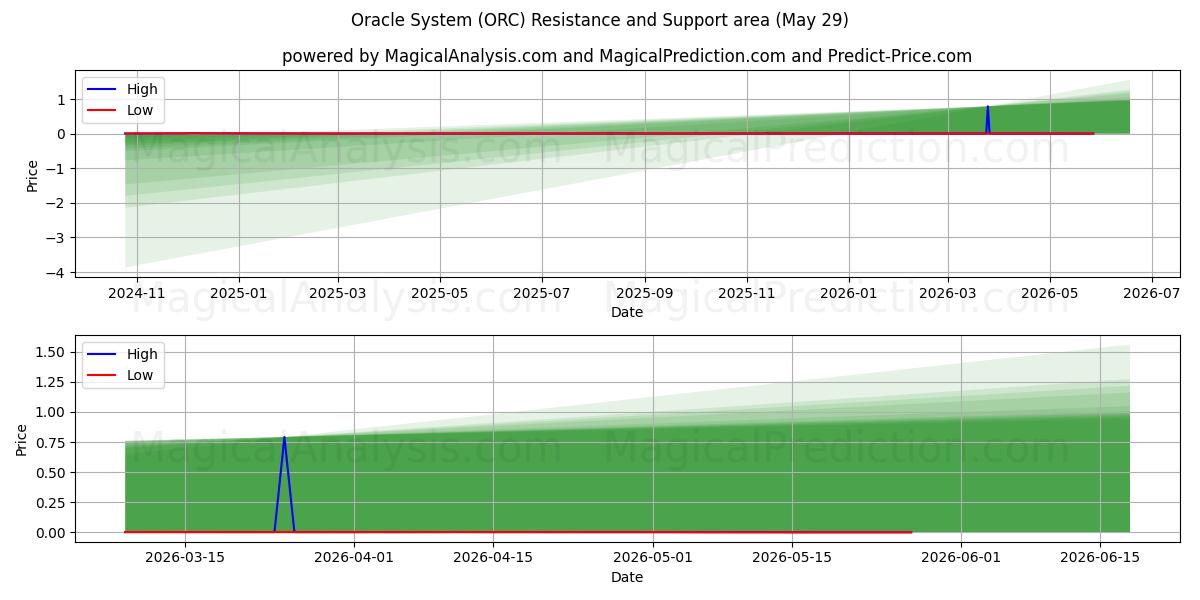Click the '−2' y-axis label in the top chart

pyautogui.click(x=57, y=204)
